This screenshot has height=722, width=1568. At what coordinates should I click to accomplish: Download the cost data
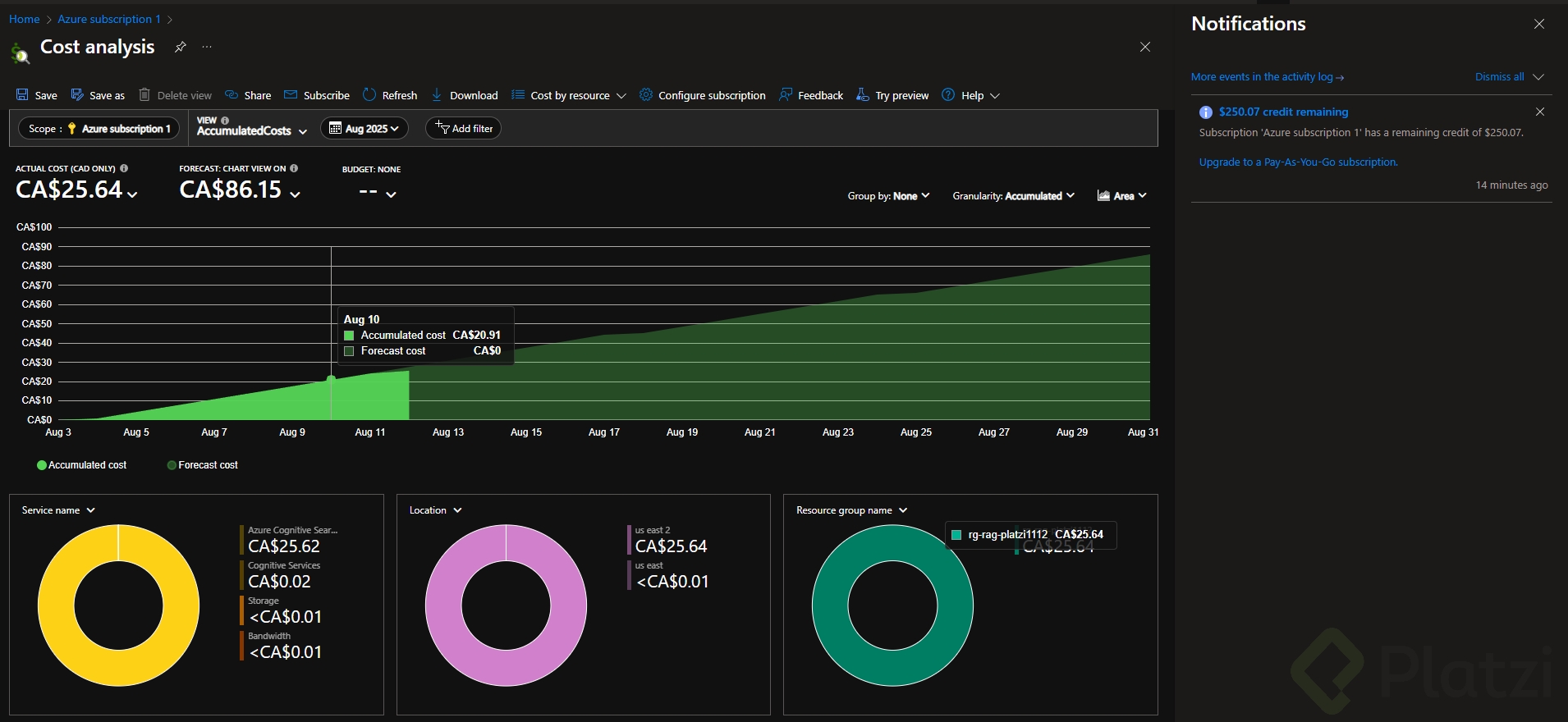point(465,95)
